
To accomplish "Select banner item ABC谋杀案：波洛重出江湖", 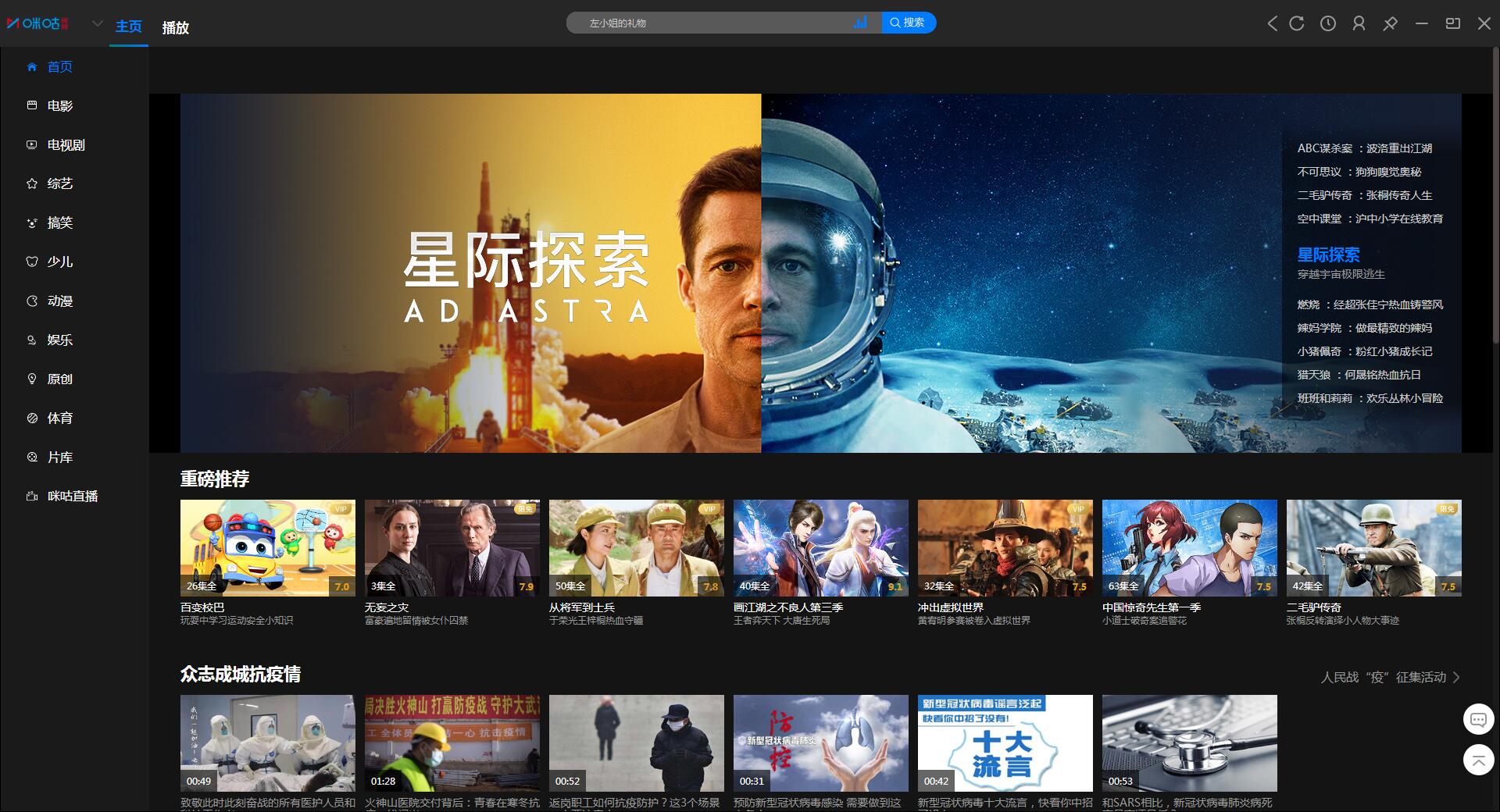I will (x=1365, y=148).
